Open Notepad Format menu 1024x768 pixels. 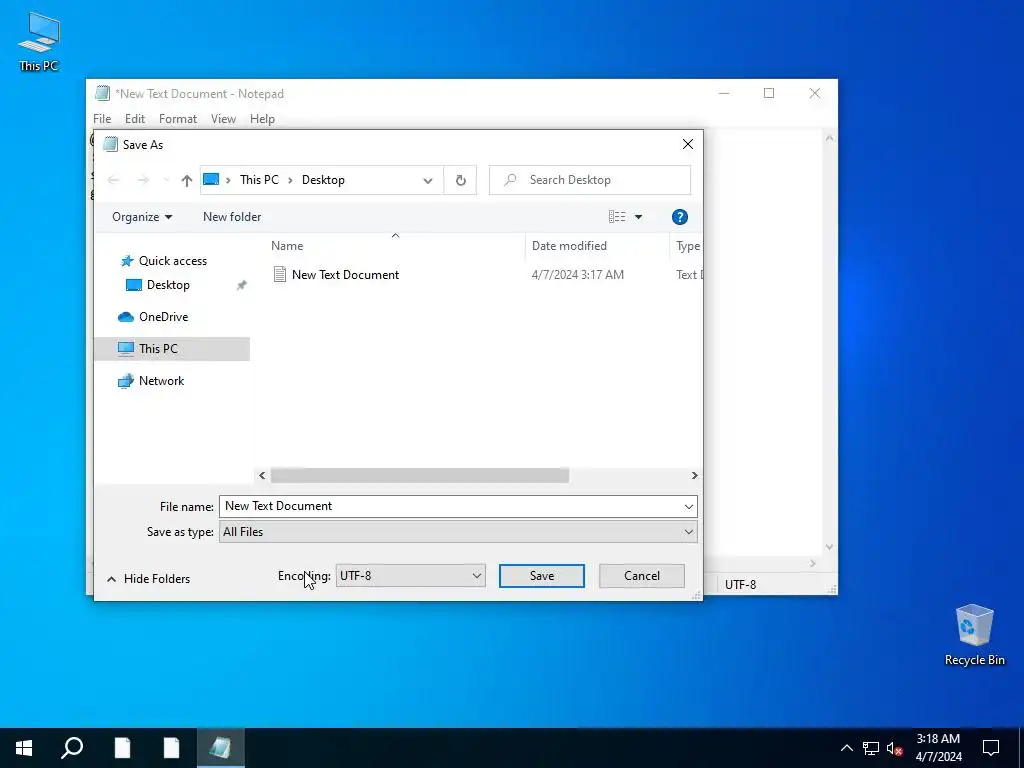[178, 119]
